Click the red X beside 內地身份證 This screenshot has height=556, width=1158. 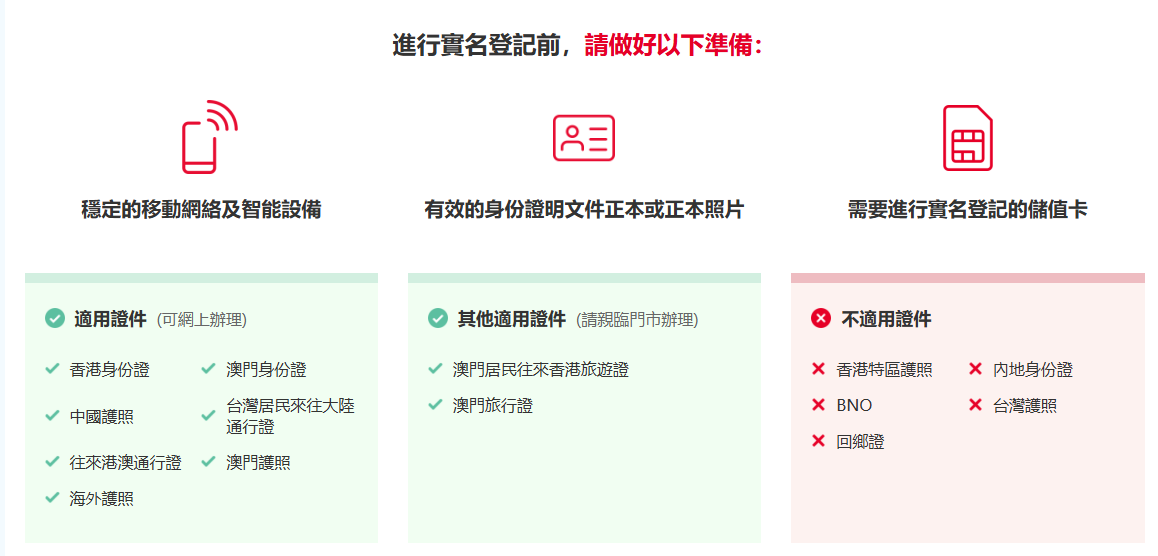(975, 369)
